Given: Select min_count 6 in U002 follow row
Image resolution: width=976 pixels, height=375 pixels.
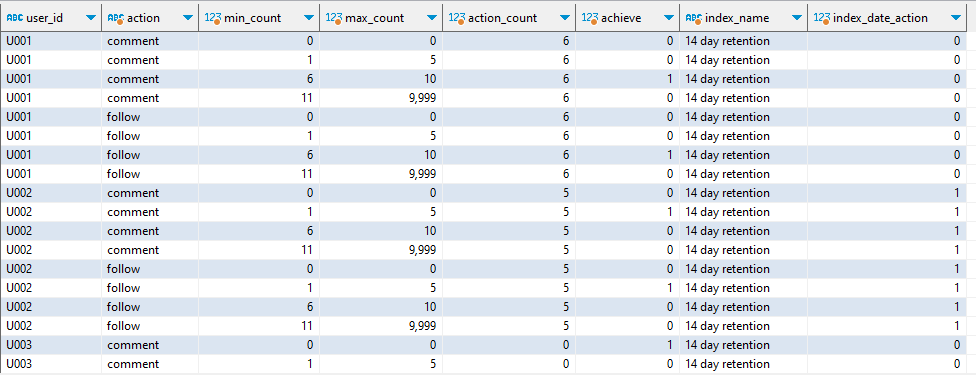Looking at the screenshot, I should coord(309,307).
